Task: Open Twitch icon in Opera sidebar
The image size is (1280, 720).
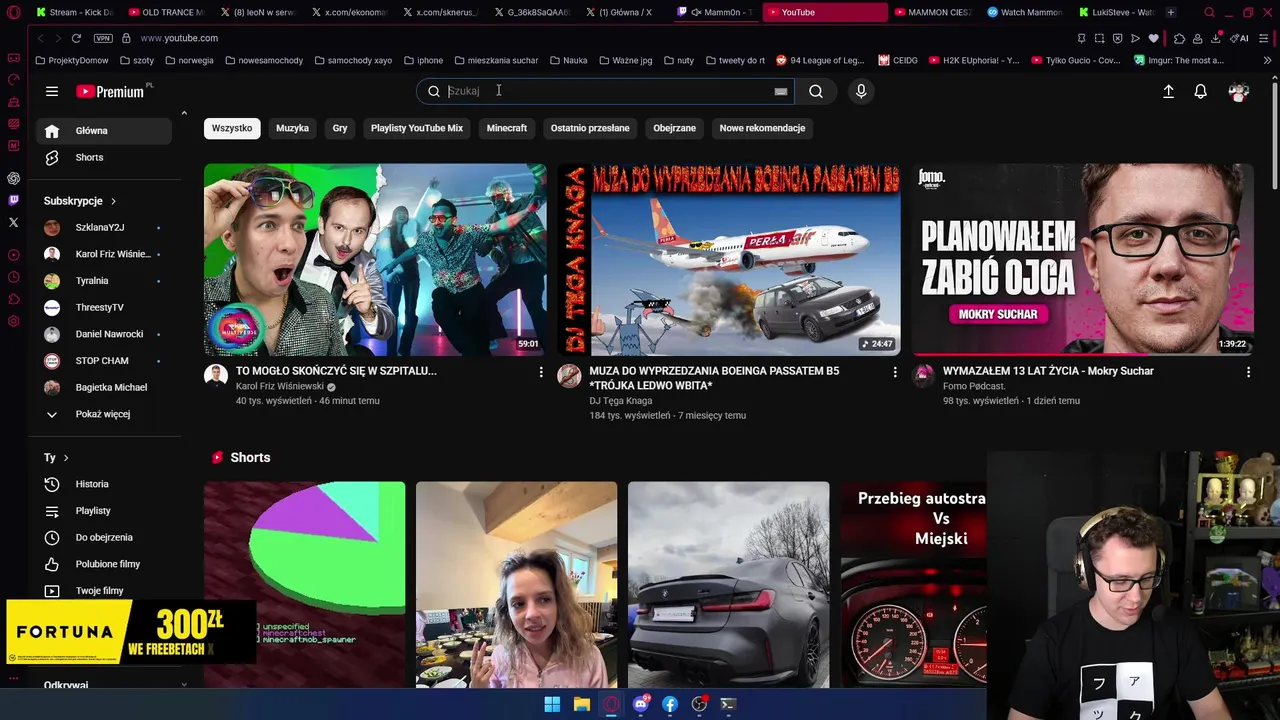Action: (13, 200)
